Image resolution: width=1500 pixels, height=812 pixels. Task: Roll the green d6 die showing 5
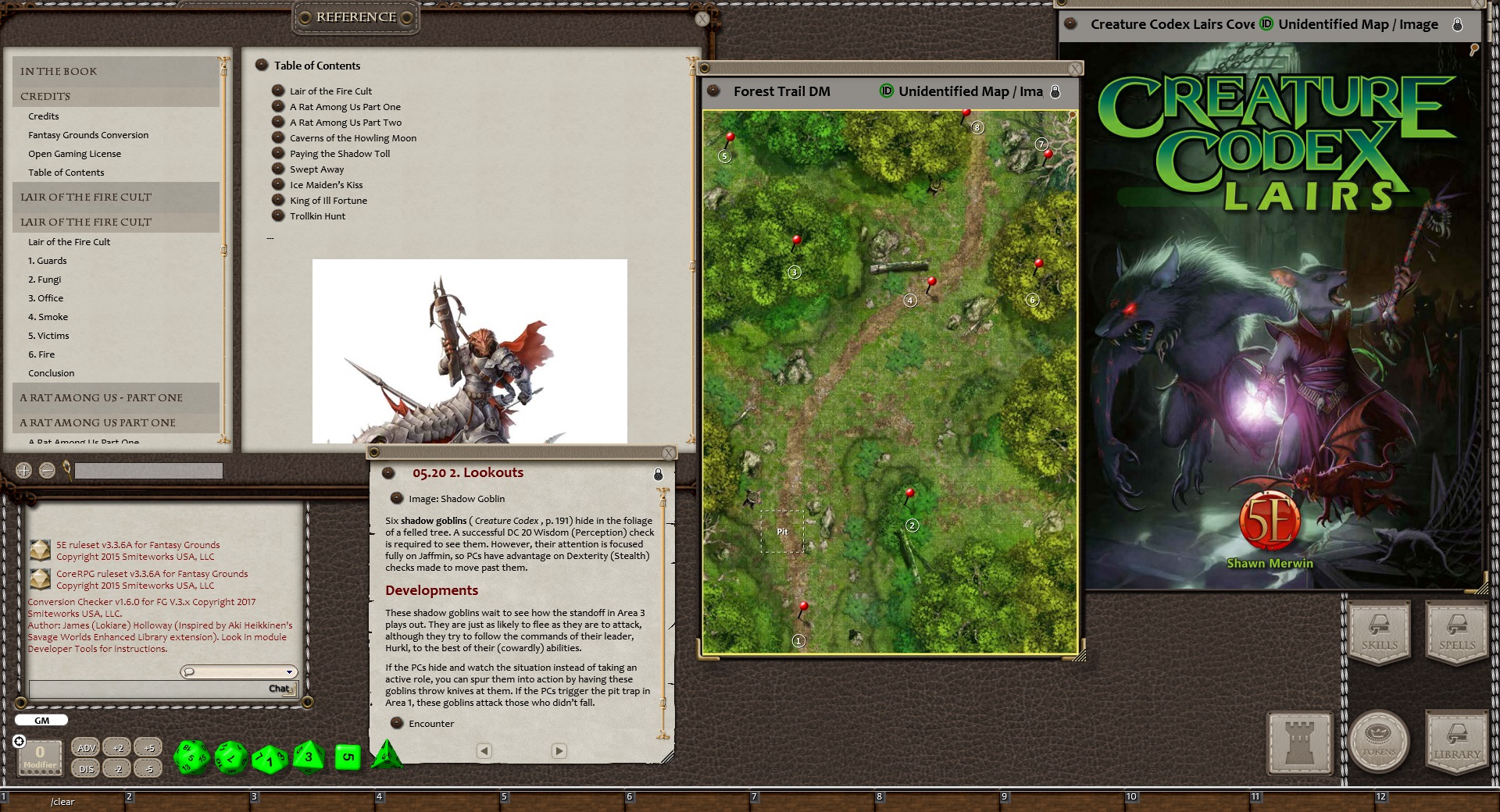(x=347, y=756)
